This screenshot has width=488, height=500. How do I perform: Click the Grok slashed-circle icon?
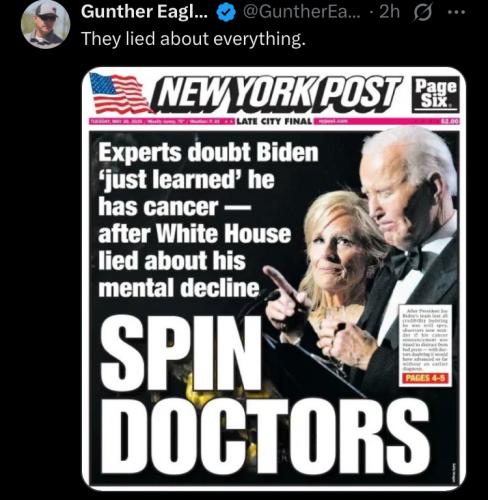point(422,13)
